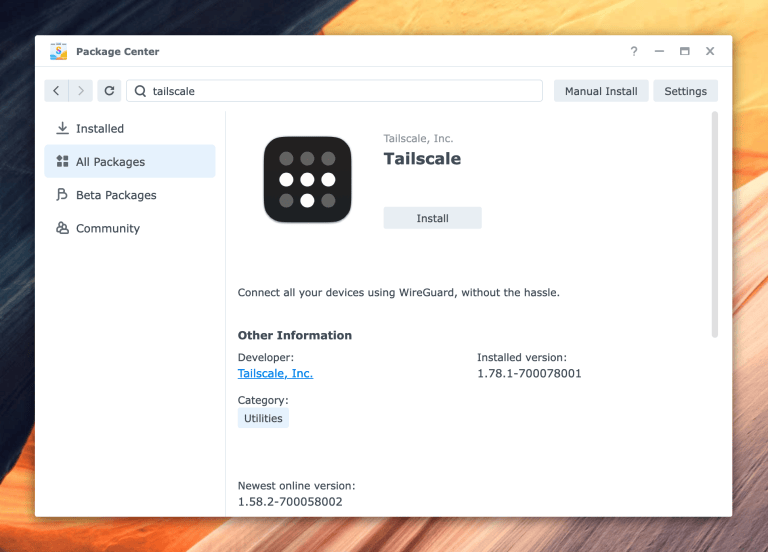Open the Tailscale, Inc. developer link
This screenshot has height=552, width=768.
click(275, 373)
